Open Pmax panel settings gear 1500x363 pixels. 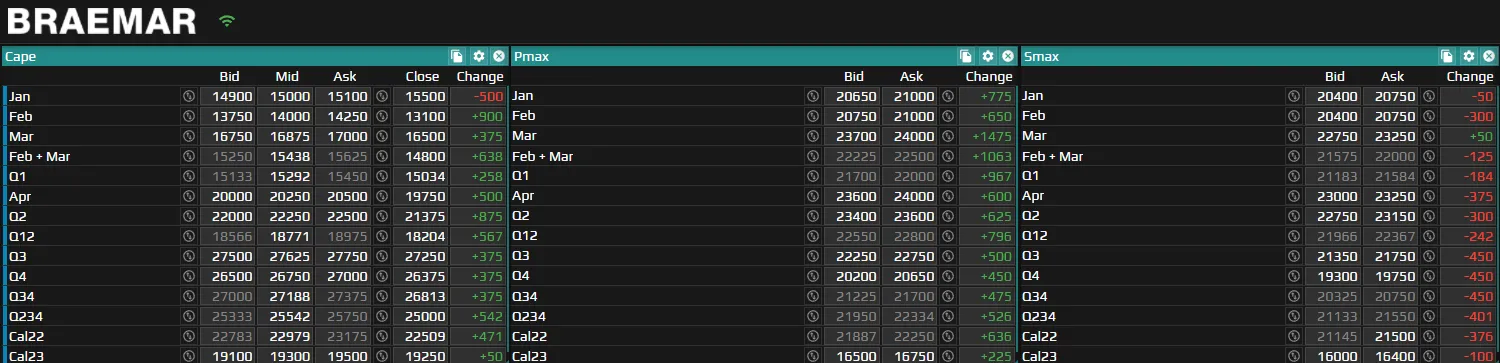point(987,57)
